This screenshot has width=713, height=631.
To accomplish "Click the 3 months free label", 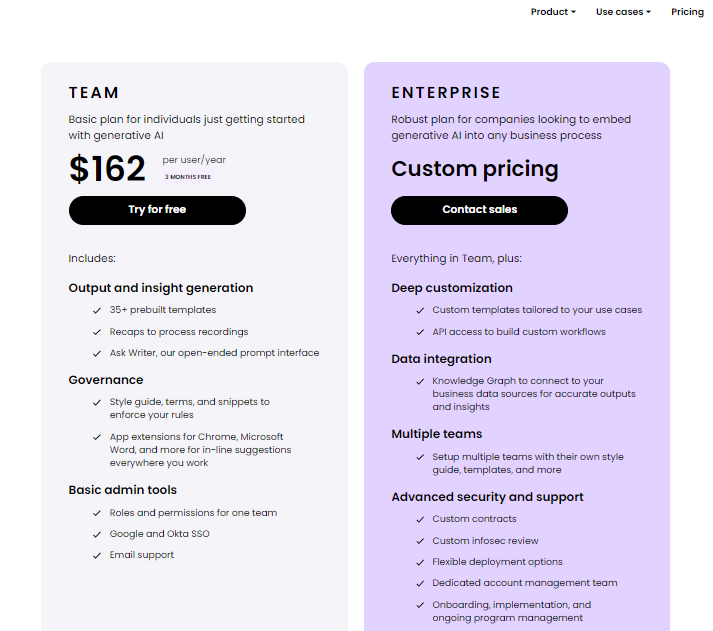I will click(x=188, y=177).
